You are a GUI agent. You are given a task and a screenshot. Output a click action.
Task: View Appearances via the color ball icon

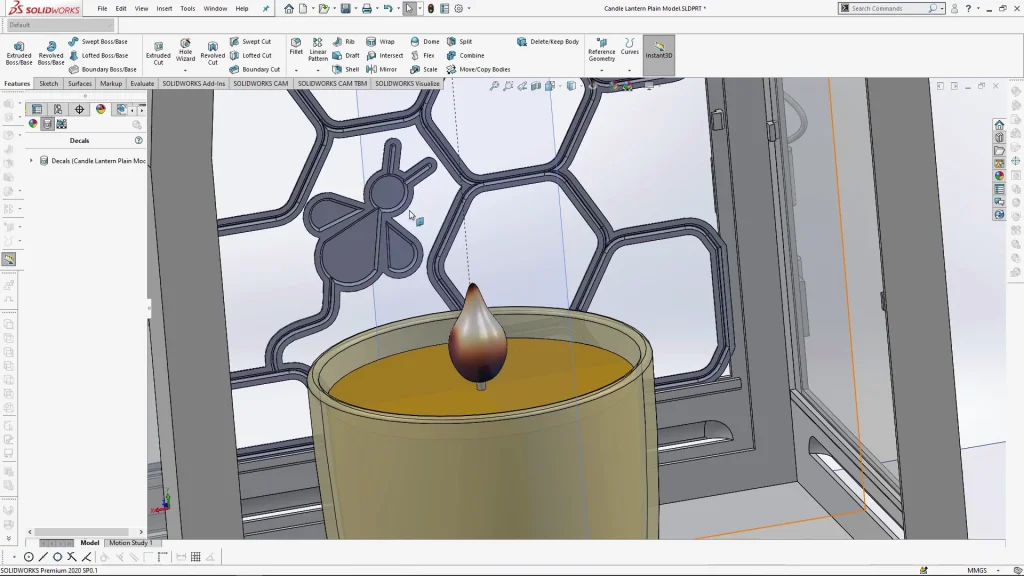click(33, 124)
